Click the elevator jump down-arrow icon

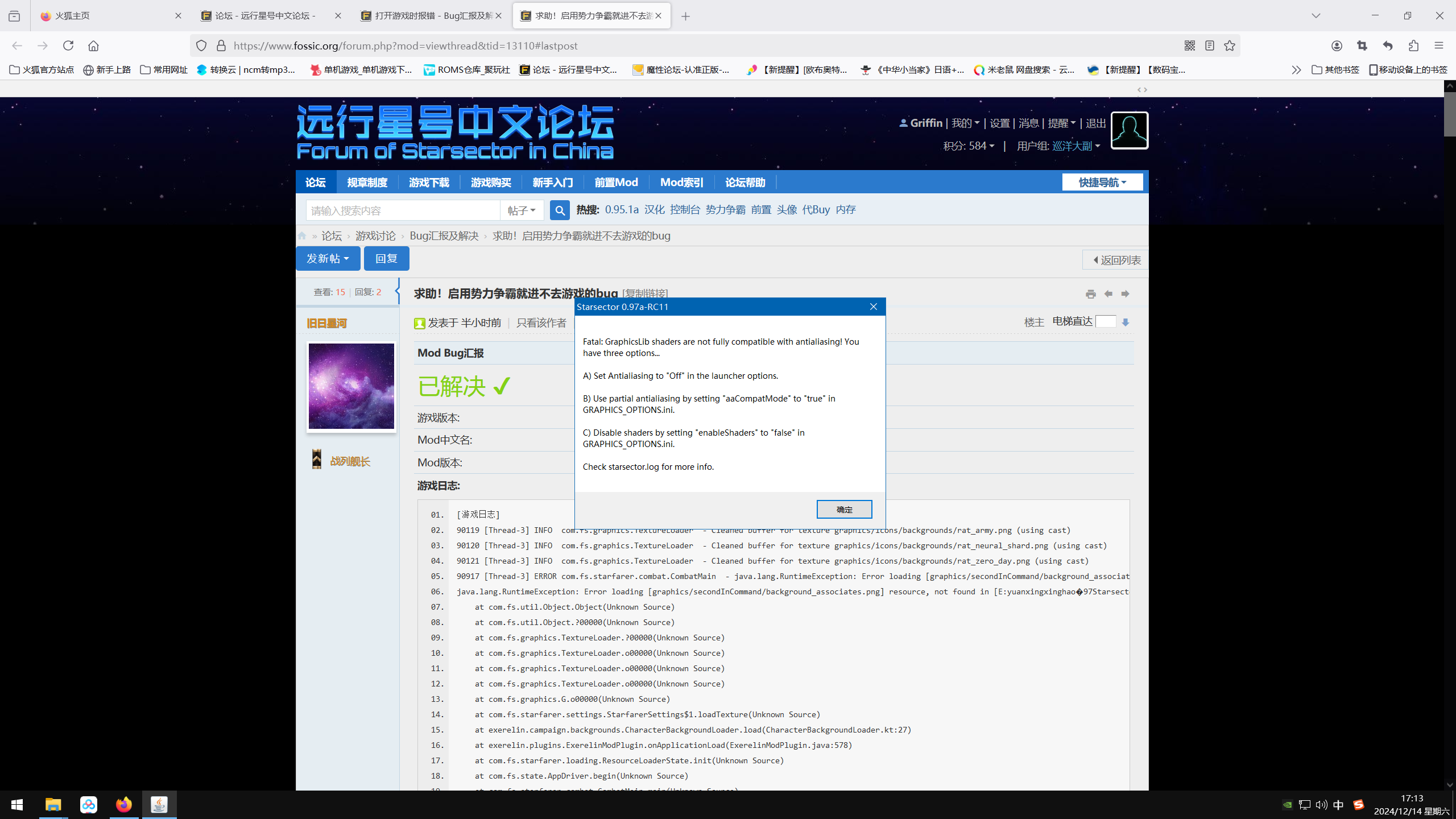click(x=1126, y=322)
